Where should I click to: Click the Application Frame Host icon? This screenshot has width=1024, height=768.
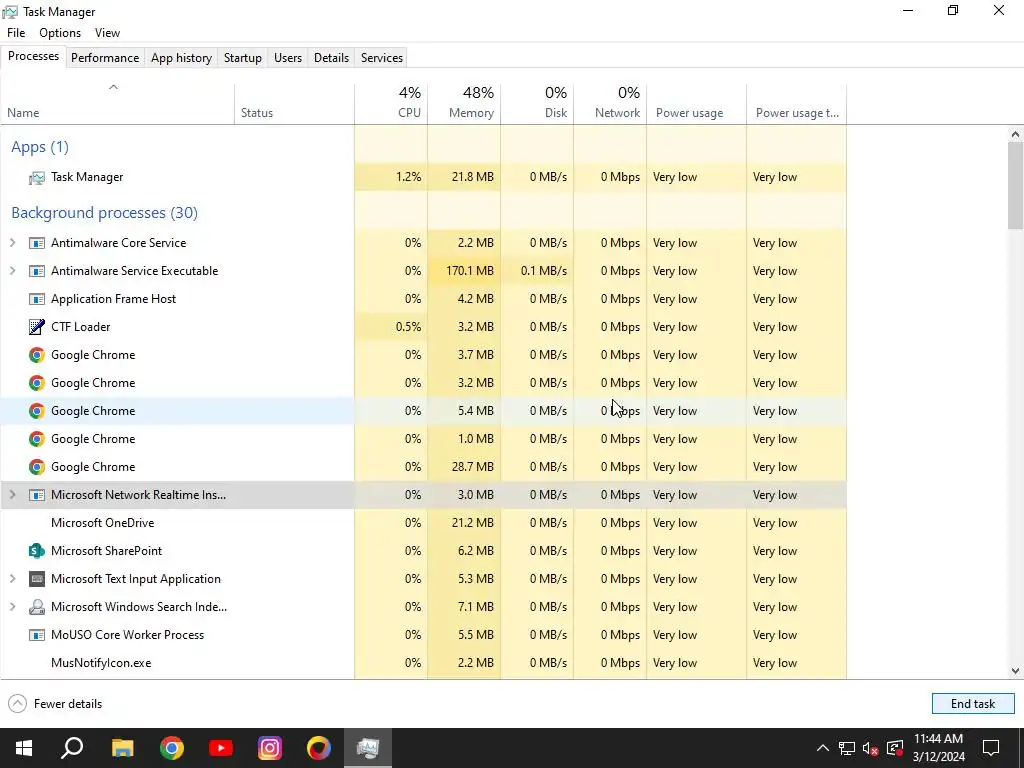tap(37, 299)
